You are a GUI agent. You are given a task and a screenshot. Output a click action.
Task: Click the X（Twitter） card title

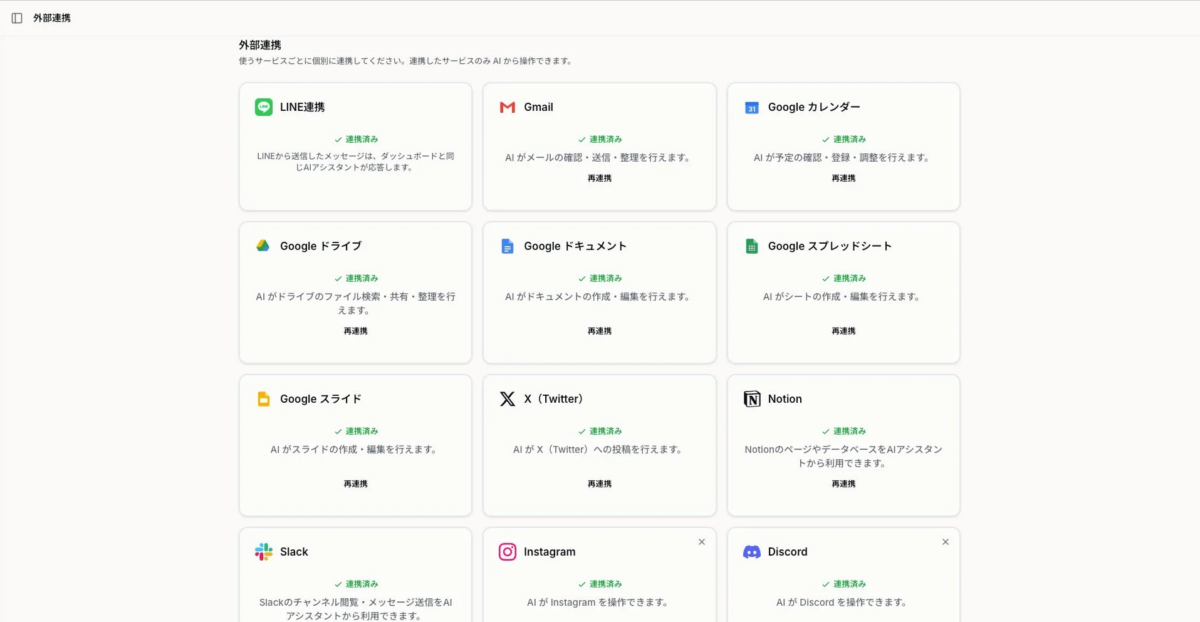coord(554,399)
